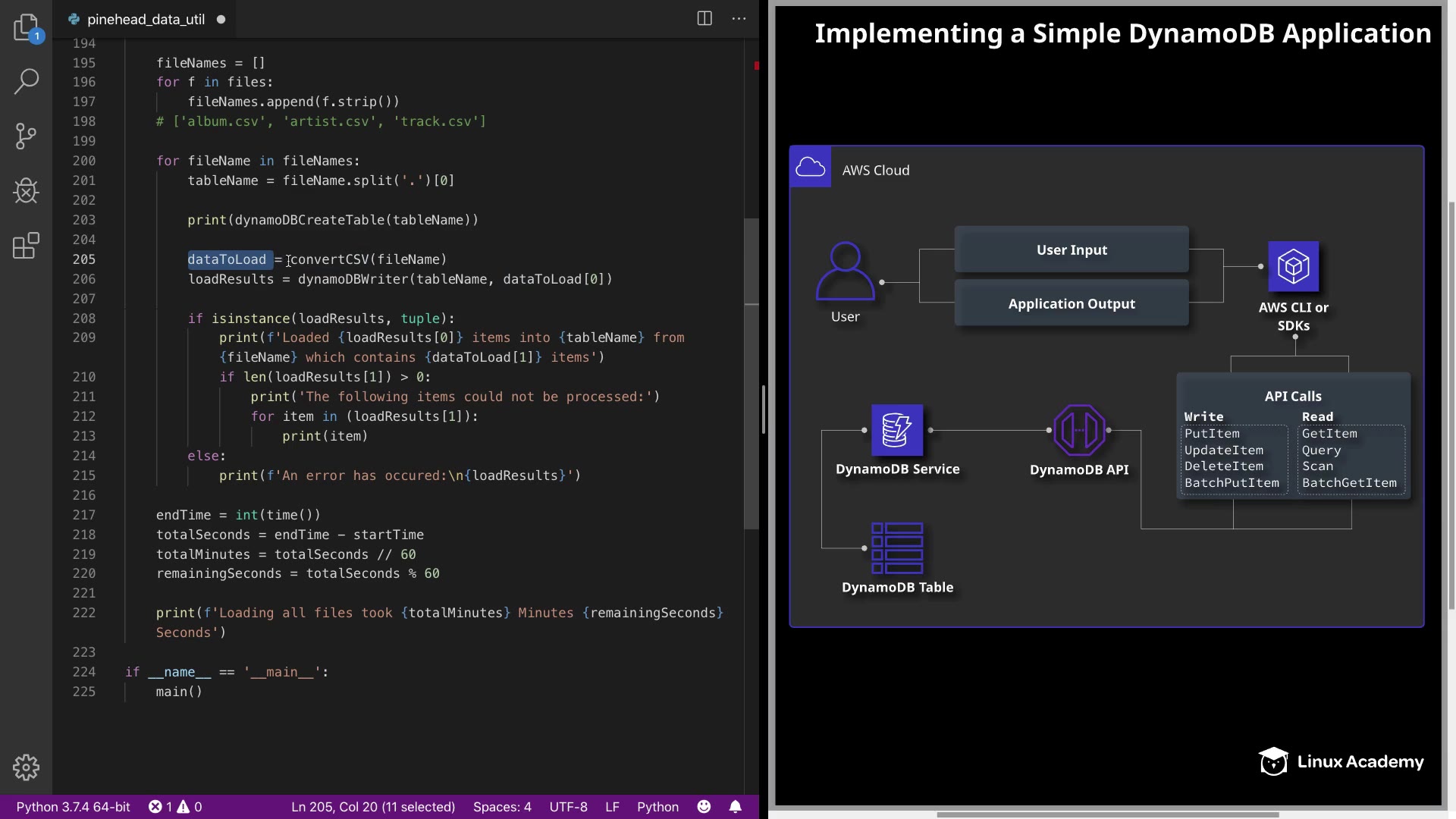Select the pinehead_data_util editor tab
The height and width of the screenshot is (819, 1456).
coord(146,20)
